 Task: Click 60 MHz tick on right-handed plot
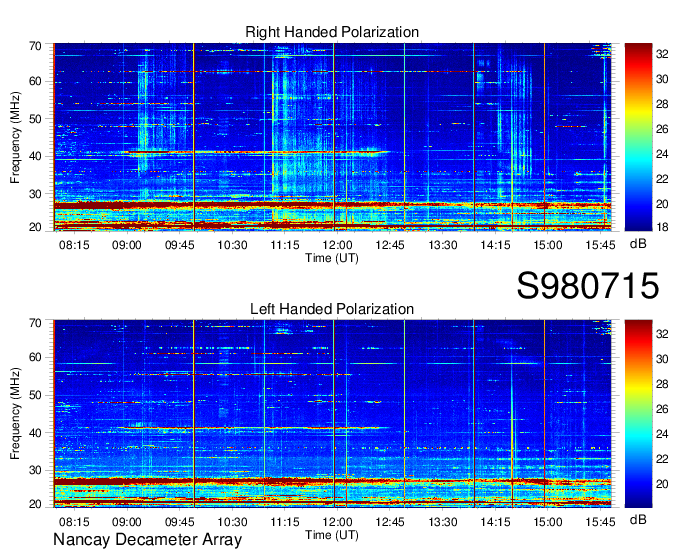[35, 82]
